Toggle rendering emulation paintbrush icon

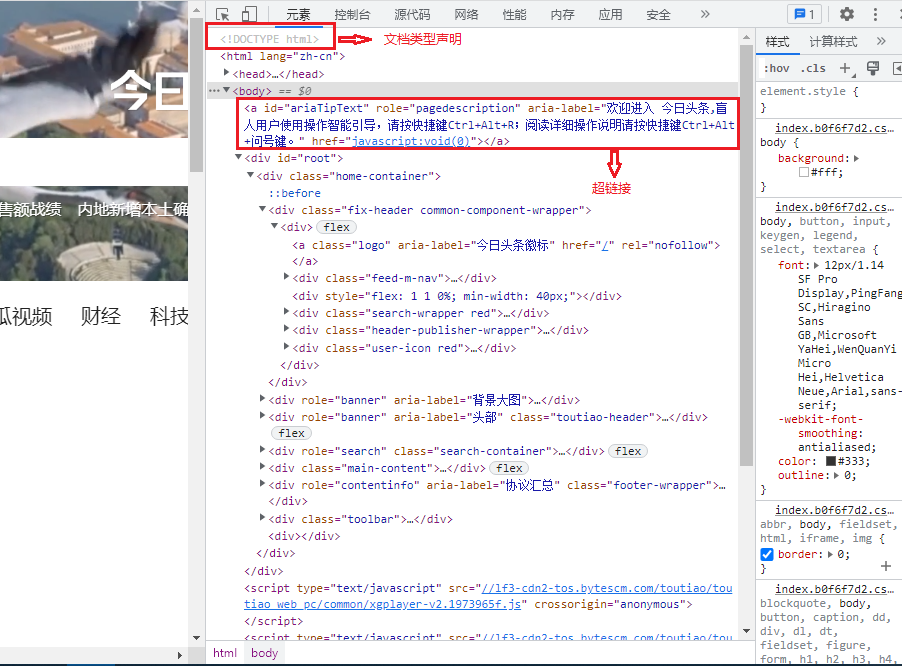873,68
